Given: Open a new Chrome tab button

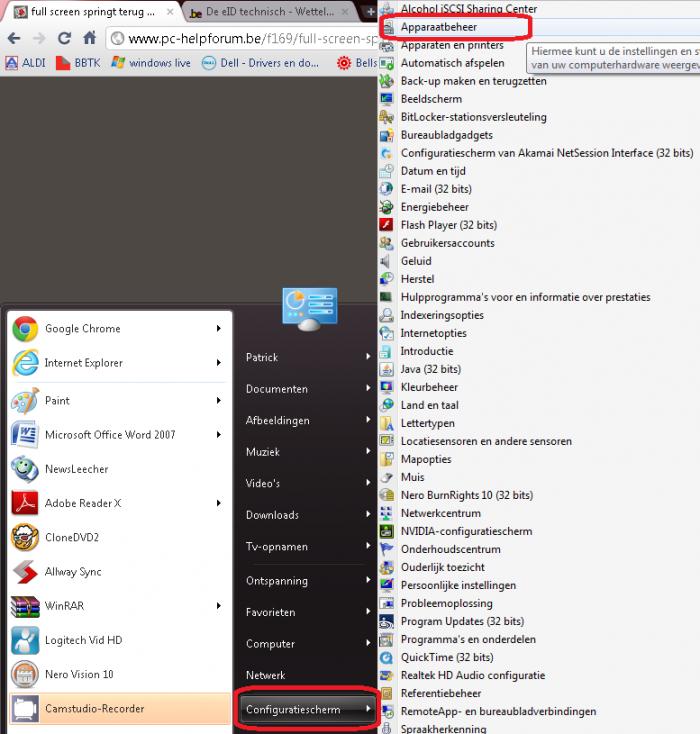Looking at the screenshot, I should click(371, 12).
